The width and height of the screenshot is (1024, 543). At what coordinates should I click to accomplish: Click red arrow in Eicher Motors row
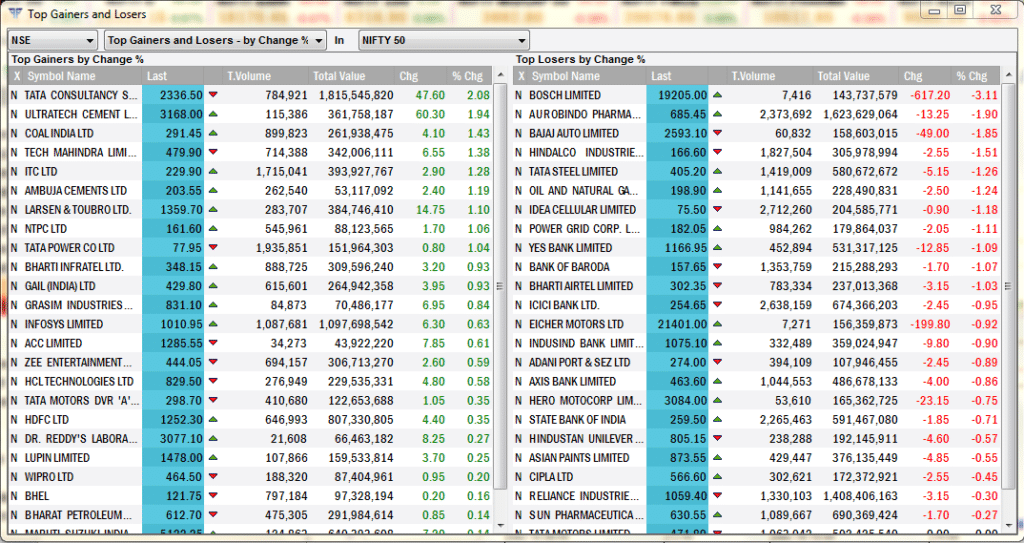716,324
